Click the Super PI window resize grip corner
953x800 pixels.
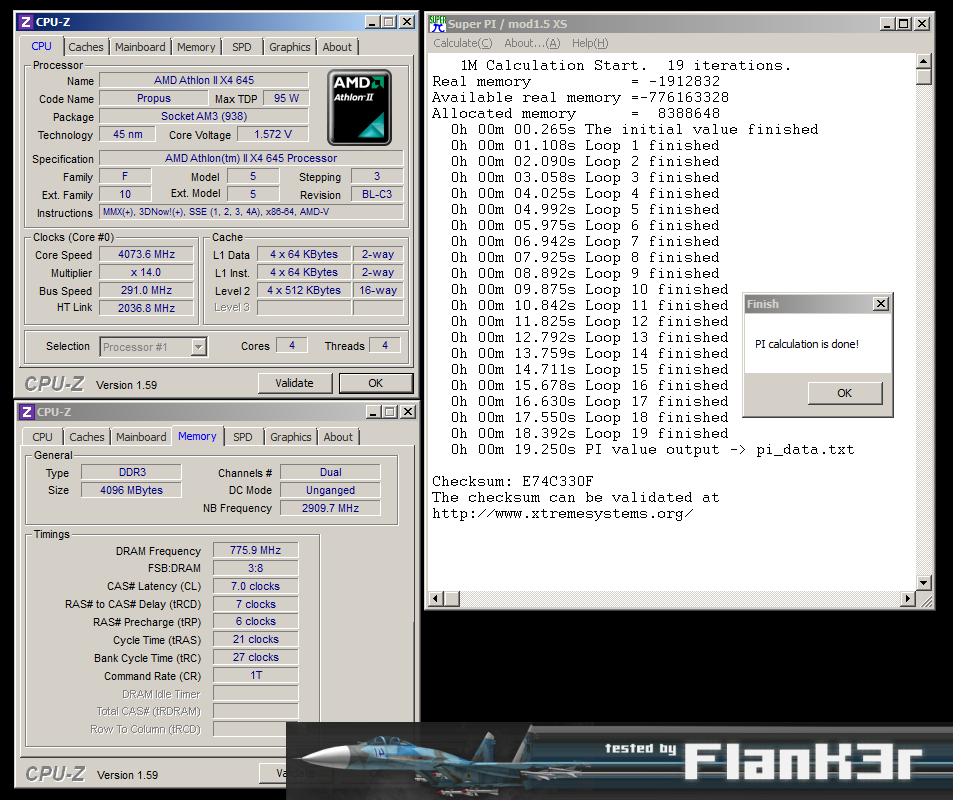coord(925,600)
